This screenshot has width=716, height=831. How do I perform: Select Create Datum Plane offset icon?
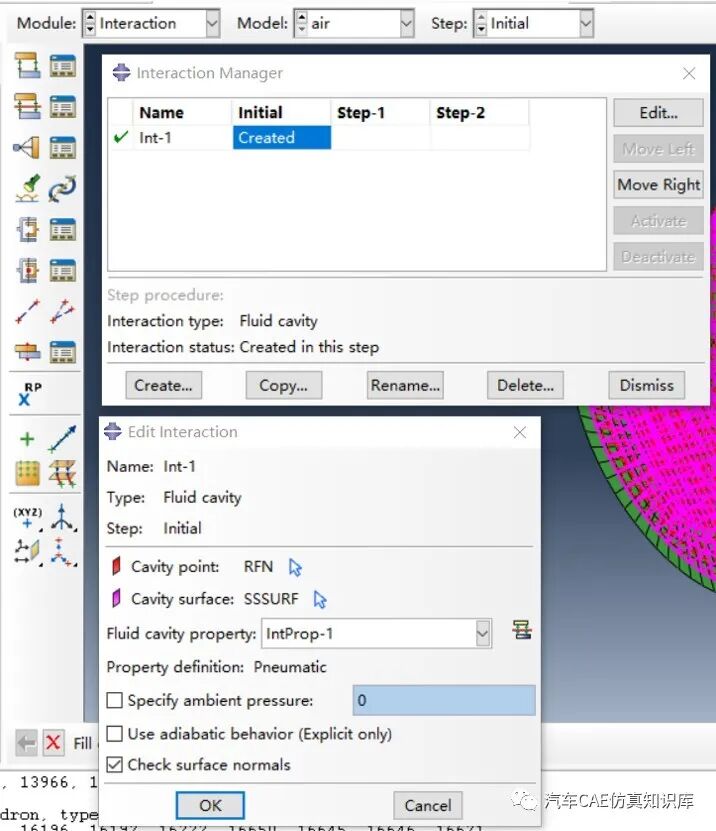point(27,551)
